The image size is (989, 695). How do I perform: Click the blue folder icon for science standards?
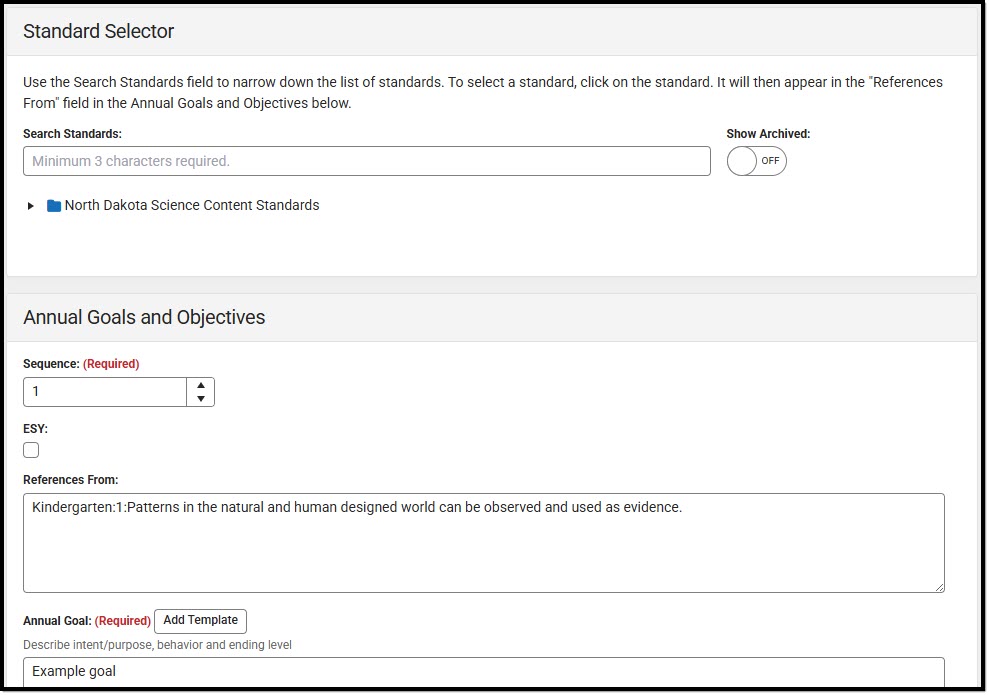click(53, 205)
